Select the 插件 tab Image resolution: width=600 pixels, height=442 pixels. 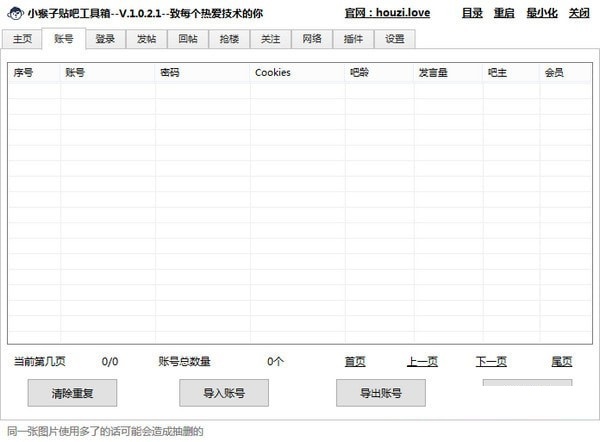[353, 39]
